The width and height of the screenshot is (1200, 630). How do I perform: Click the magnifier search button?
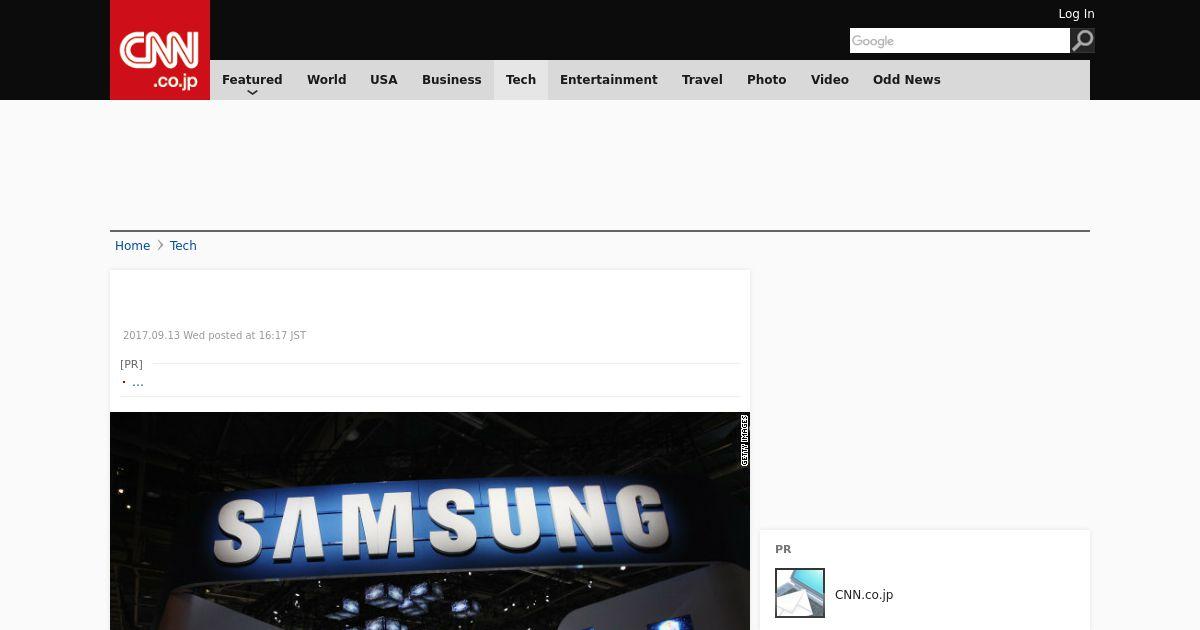(1083, 40)
